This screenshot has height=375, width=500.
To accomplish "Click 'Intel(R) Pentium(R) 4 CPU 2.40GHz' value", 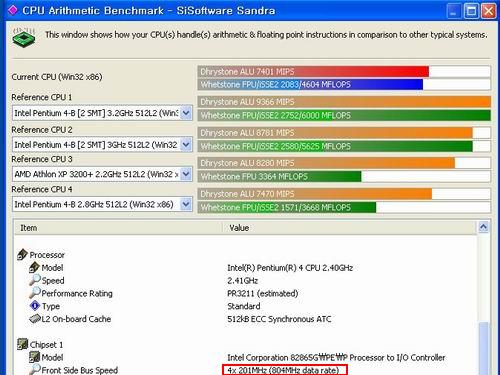I will pyautogui.click(x=290, y=268).
